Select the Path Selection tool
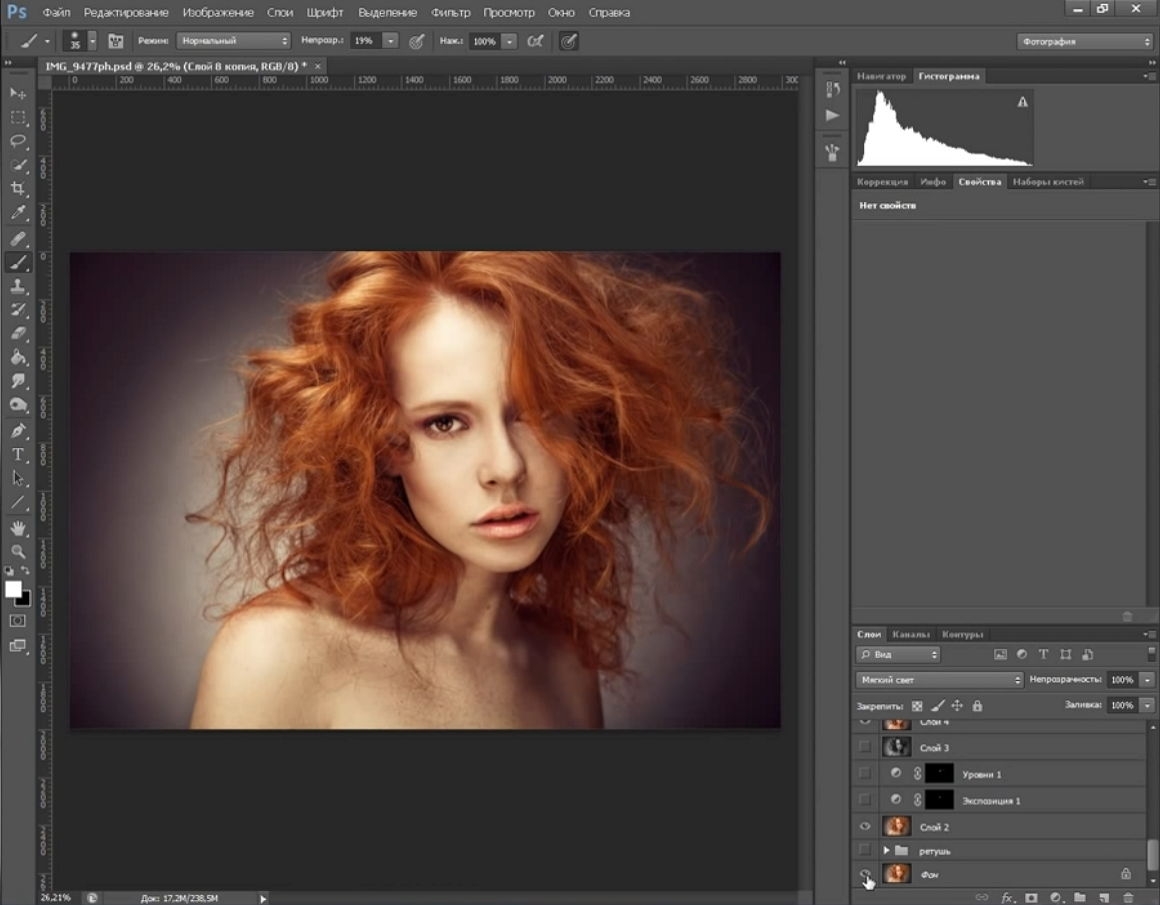The image size is (1160, 905). point(18,478)
